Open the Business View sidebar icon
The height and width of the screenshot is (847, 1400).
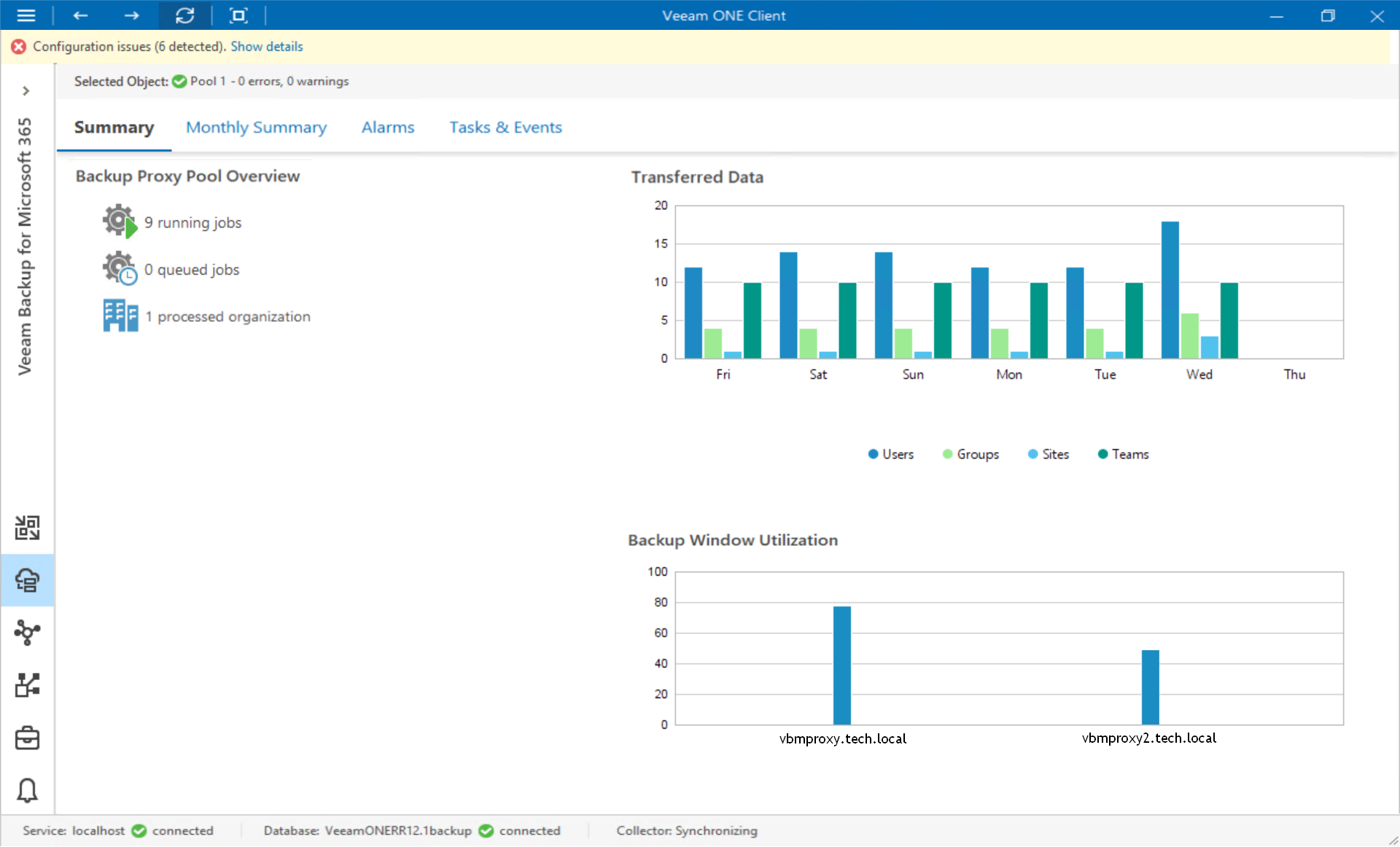(27, 685)
